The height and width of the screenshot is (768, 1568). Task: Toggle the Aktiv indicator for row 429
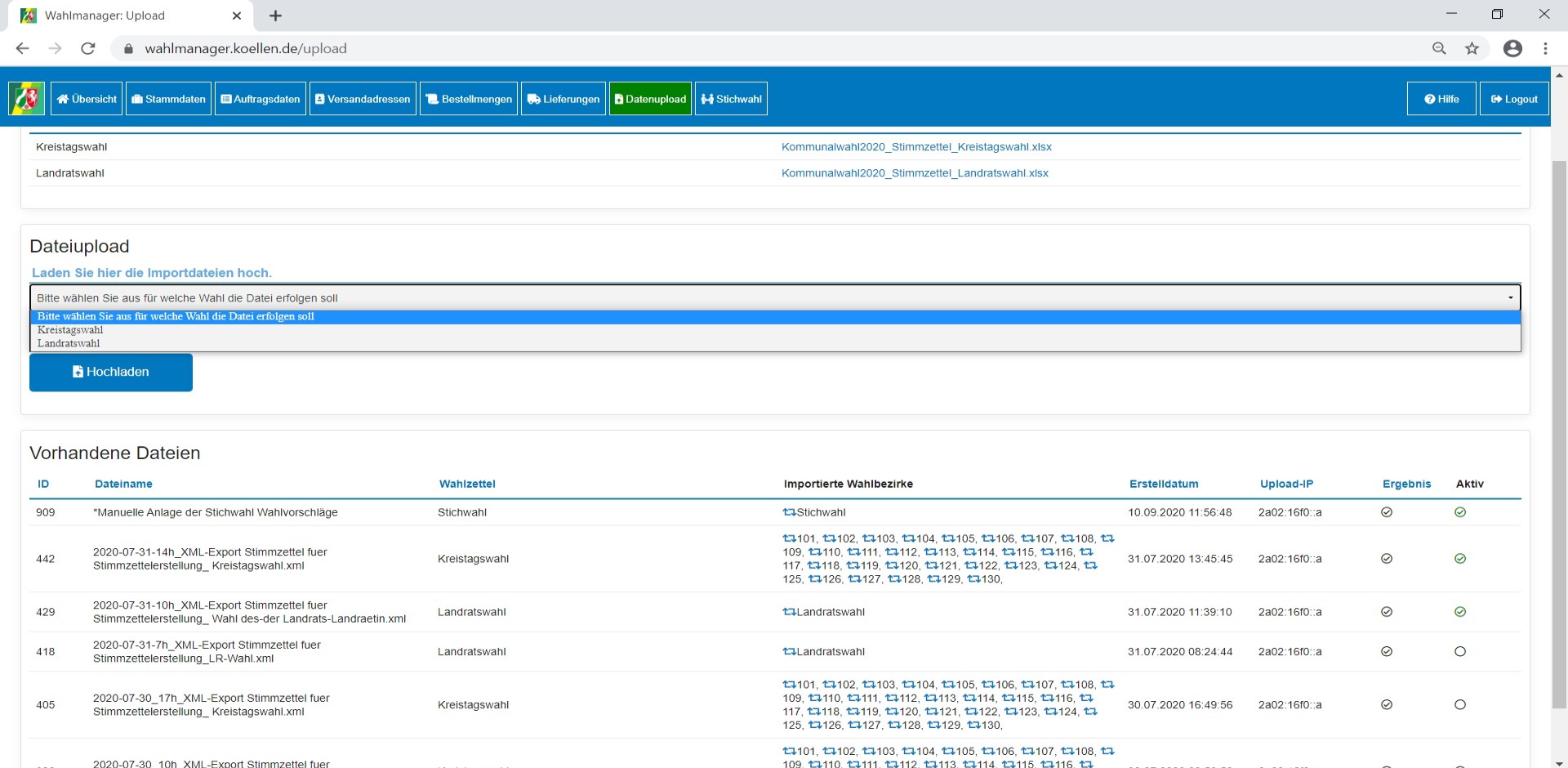pos(1460,612)
